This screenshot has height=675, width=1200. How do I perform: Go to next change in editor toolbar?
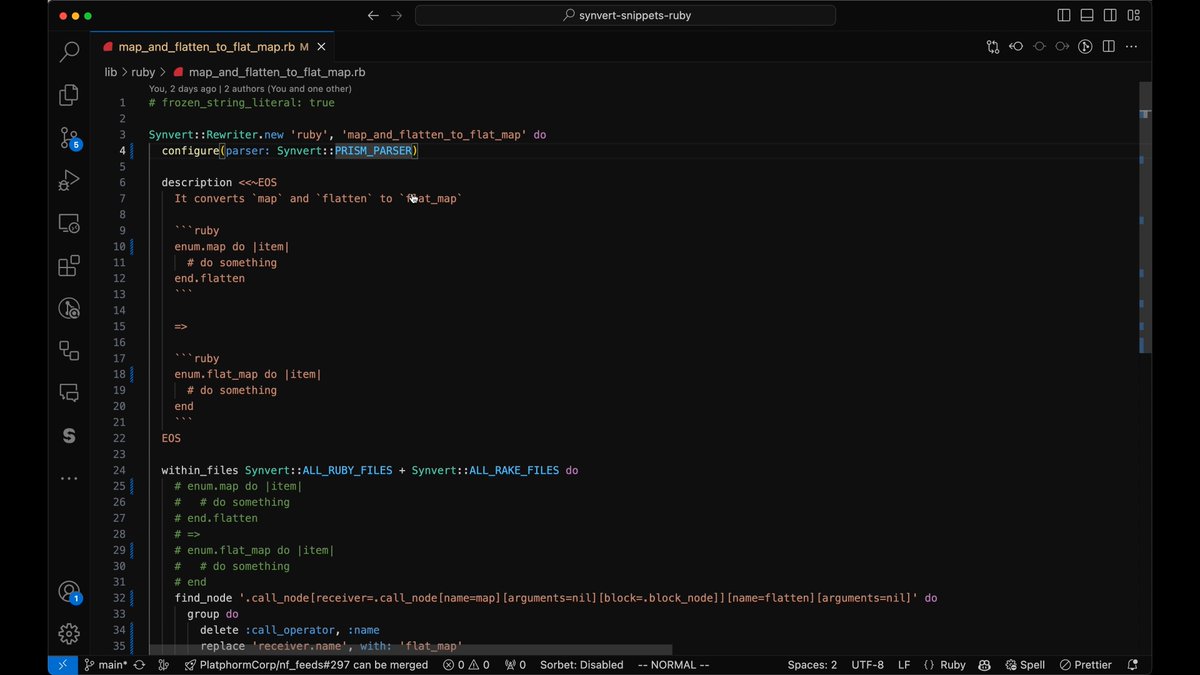tap(1062, 46)
